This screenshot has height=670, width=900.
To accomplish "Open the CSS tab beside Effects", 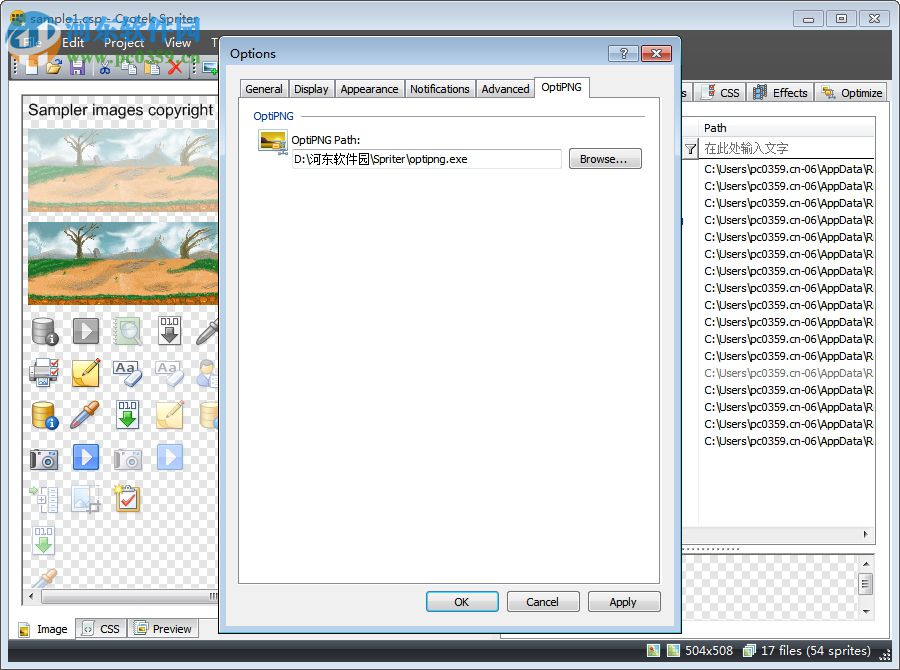I will click(720, 92).
